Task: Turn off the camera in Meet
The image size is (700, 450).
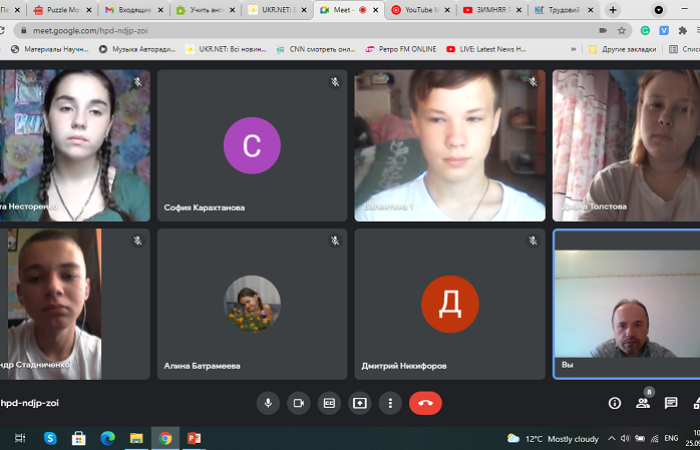Action: (x=298, y=403)
